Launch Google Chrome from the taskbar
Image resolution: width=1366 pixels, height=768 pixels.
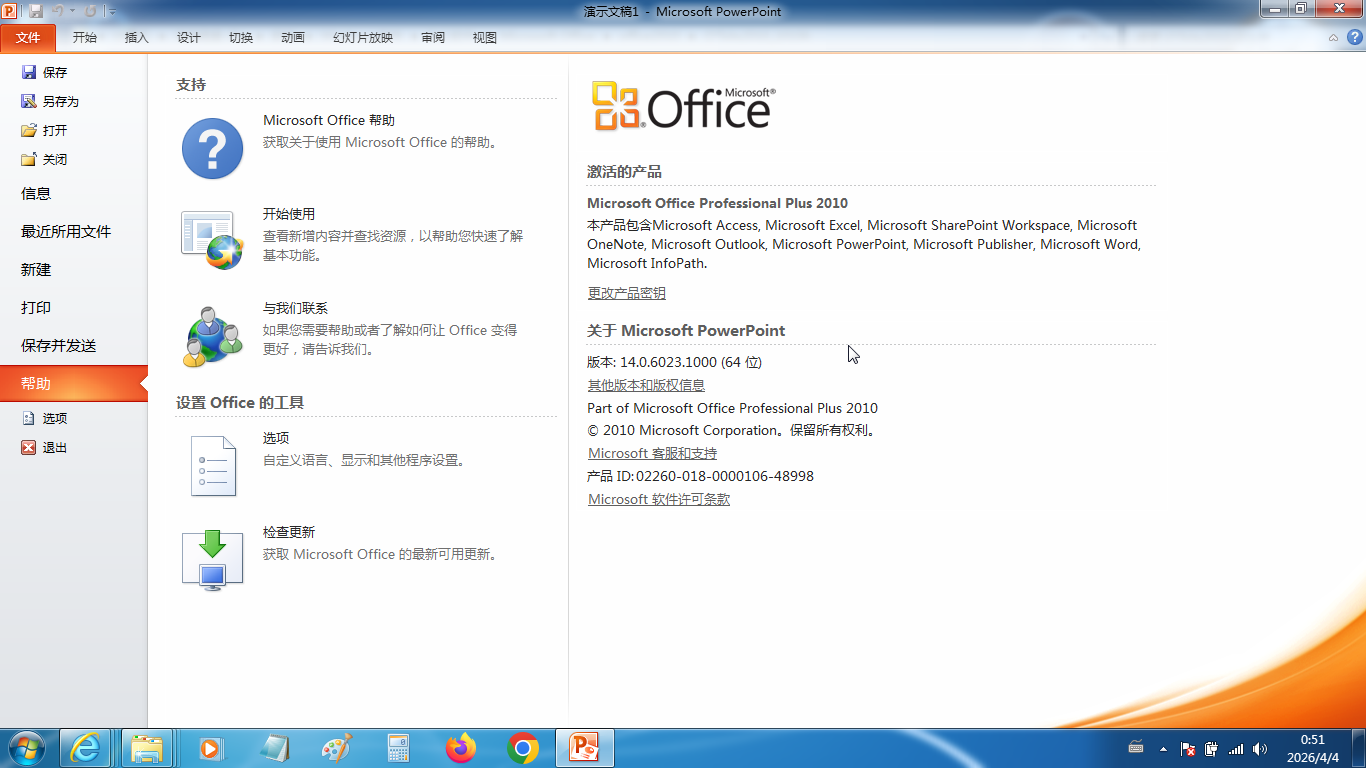pyautogui.click(x=522, y=748)
